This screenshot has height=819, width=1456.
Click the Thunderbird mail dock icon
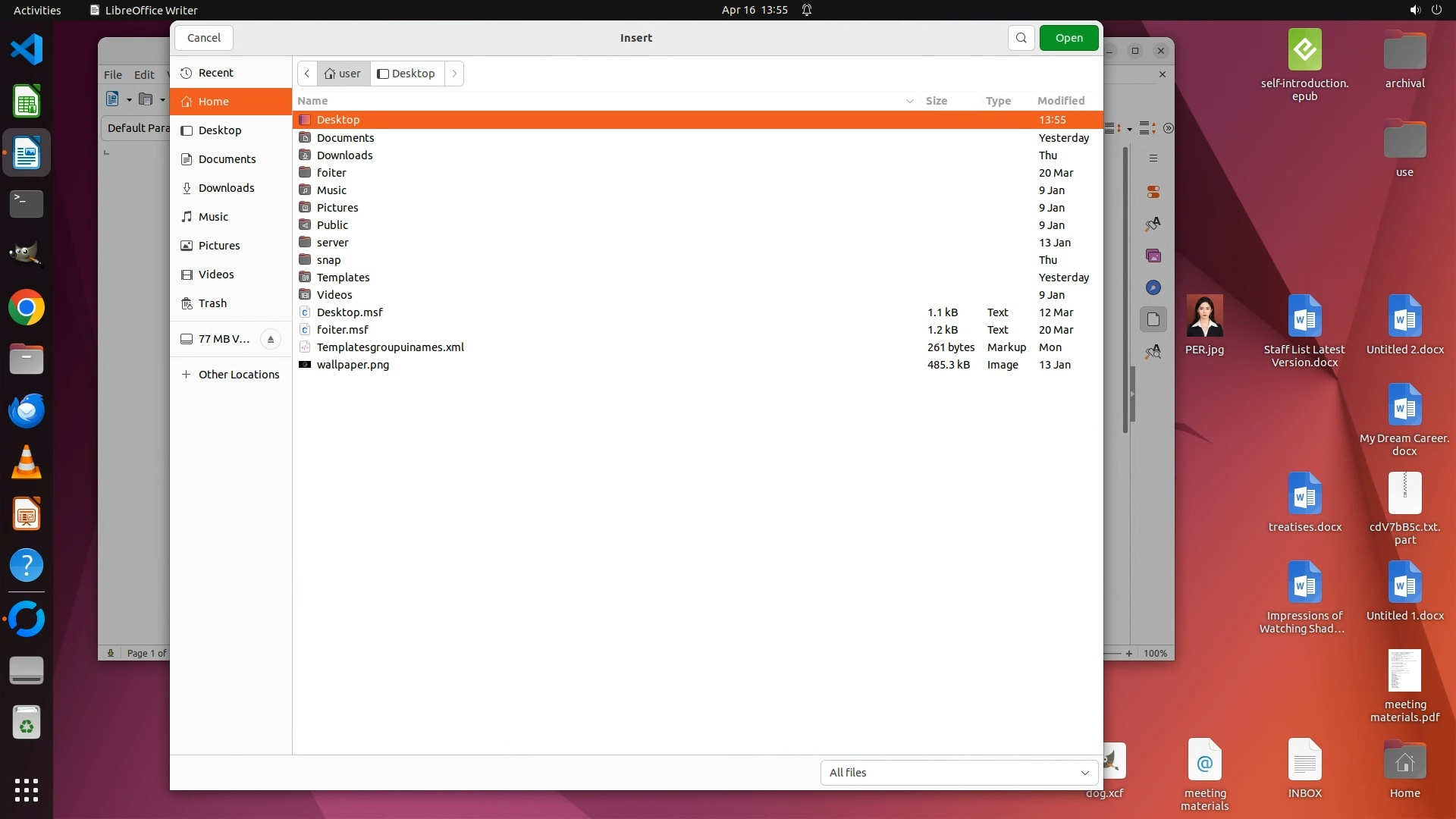[27, 410]
